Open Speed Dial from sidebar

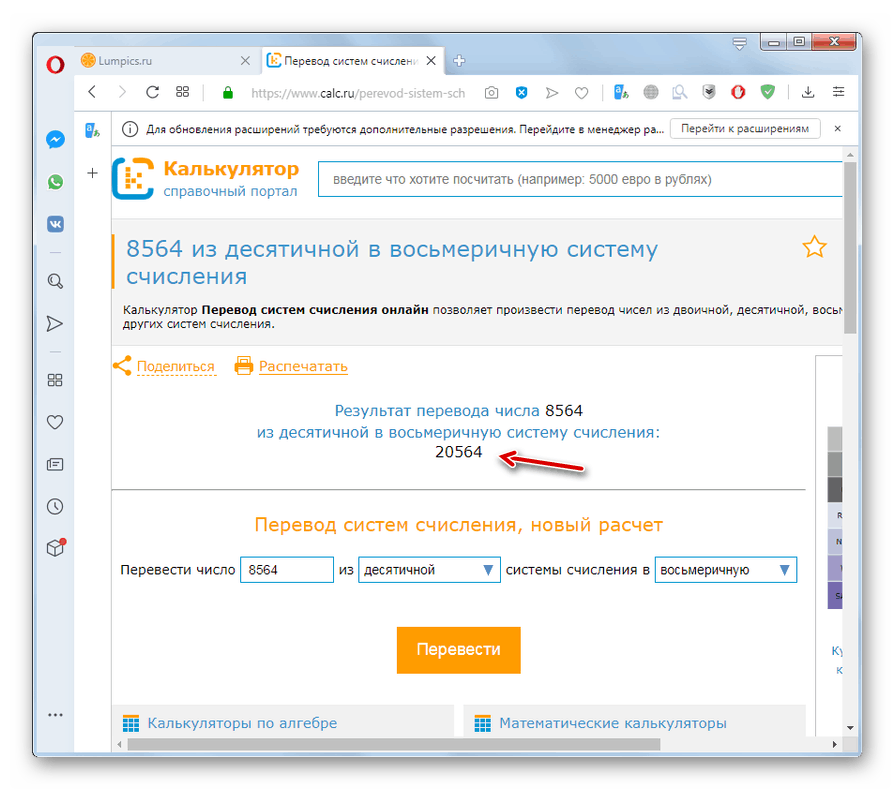tap(55, 380)
